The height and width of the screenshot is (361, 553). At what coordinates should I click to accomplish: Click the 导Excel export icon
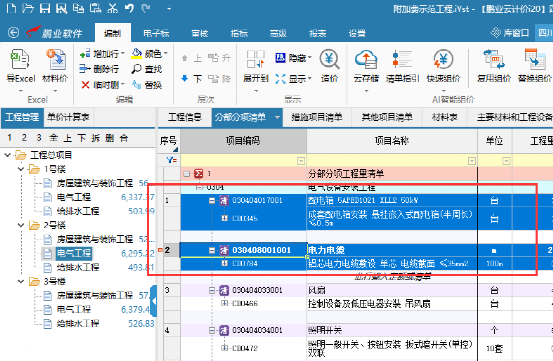click(x=20, y=59)
